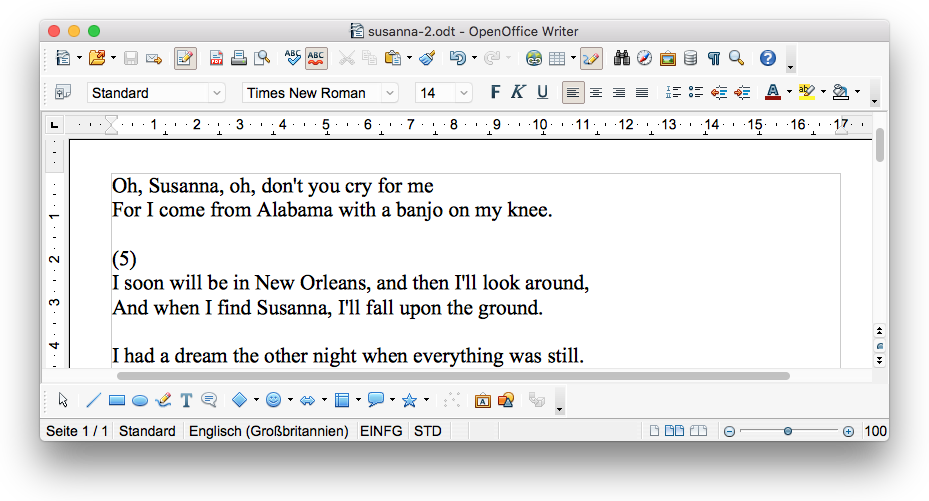Click the Print icon
This screenshot has width=929, height=501.
point(239,58)
